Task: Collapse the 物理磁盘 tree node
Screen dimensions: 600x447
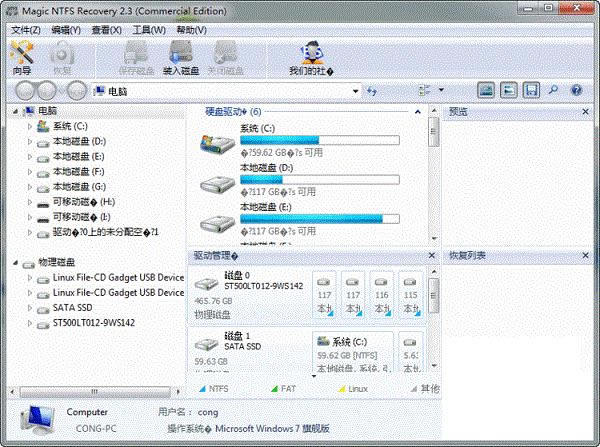Action: [15, 263]
